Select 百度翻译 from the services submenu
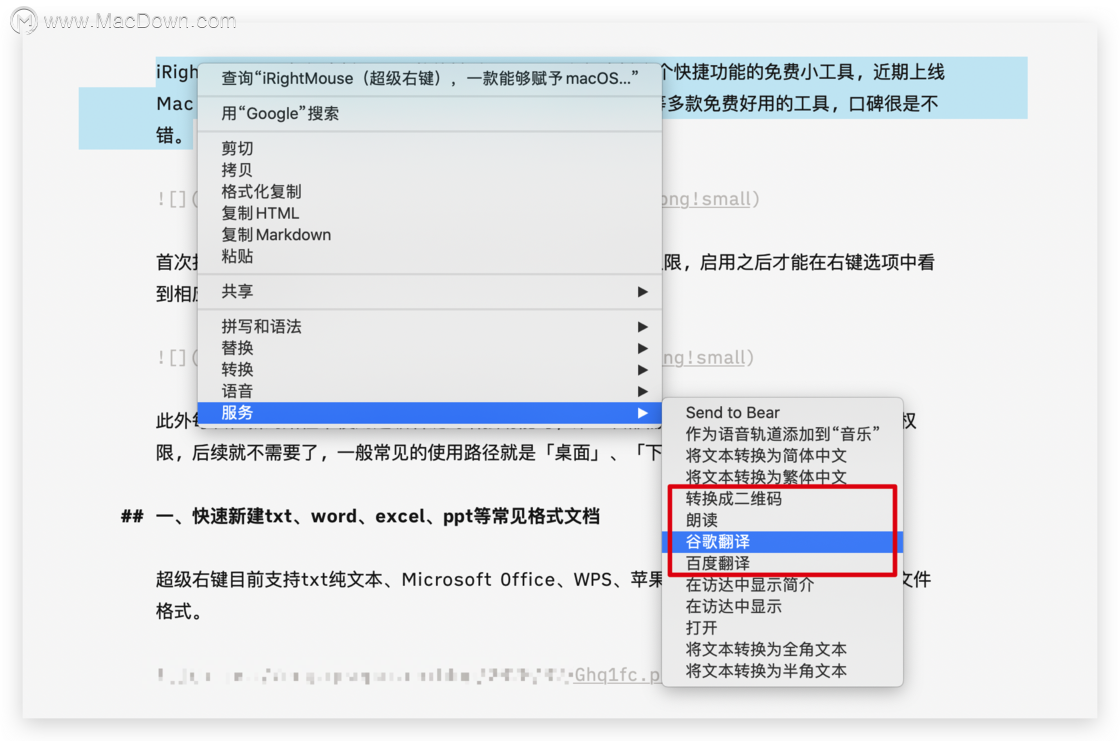 tap(782, 563)
